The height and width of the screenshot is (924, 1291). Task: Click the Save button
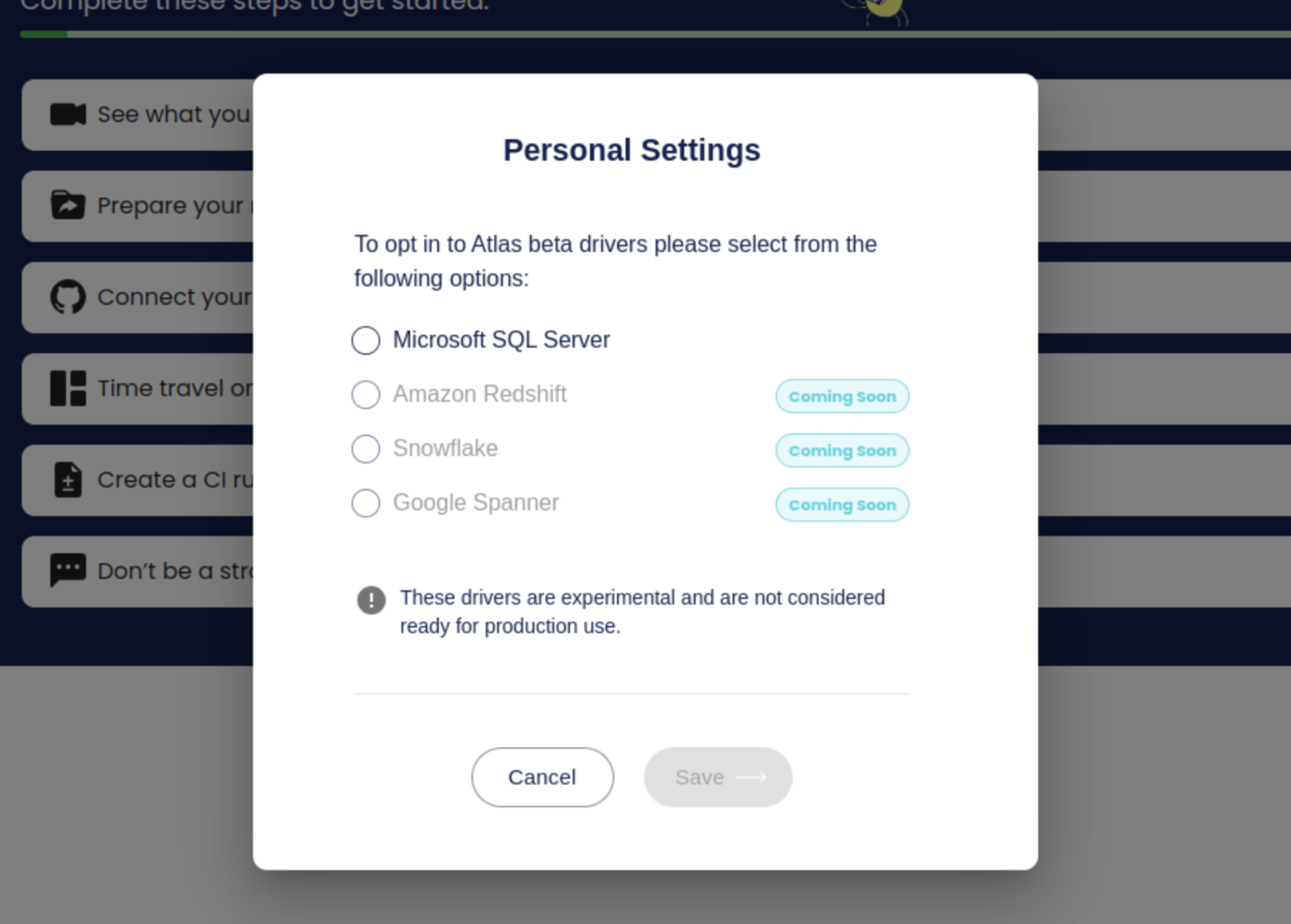pyautogui.click(x=717, y=777)
